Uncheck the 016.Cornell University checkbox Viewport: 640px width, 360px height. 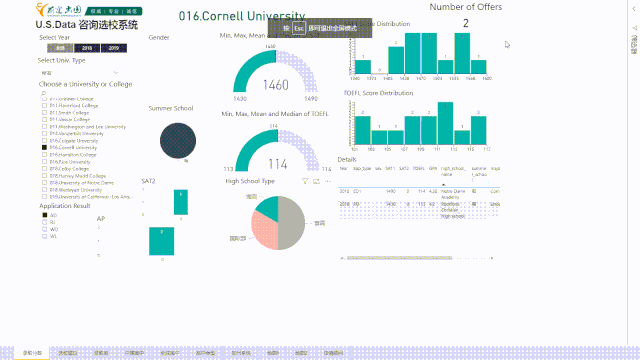pyautogui.click(x=44, y=147)
